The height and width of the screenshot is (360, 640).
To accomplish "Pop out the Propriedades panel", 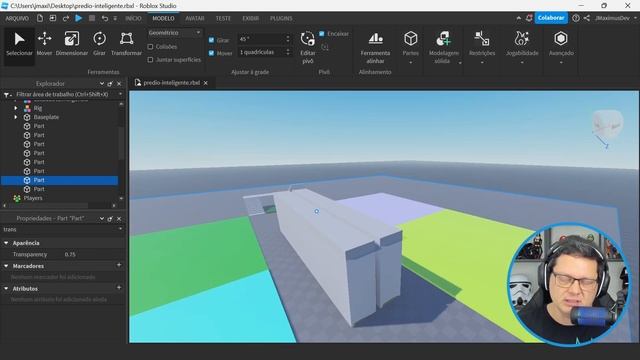I will tap(110, 219).
